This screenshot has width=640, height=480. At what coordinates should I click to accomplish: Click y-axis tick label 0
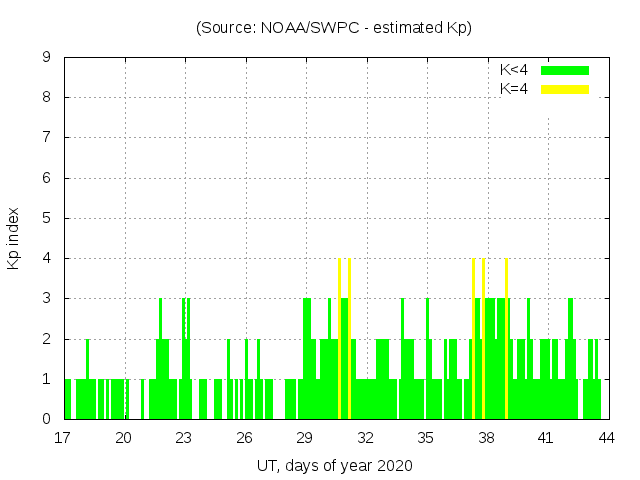click(x=47, y=419)
